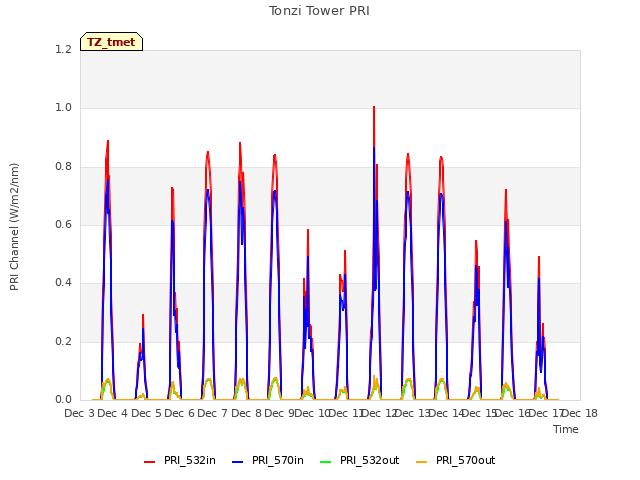Click the PRI Channel (W/m2/nm) axis label
Viewport: 640px width, 480px height.
14,227
